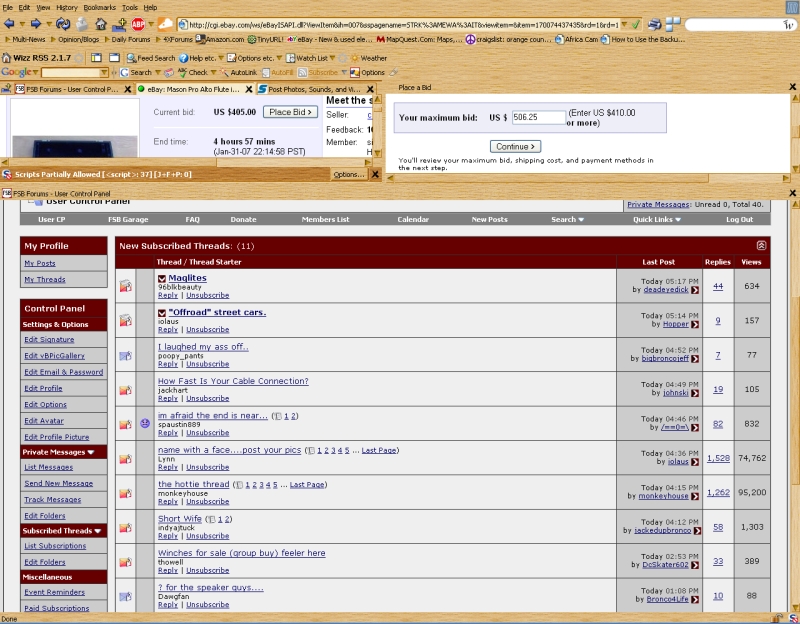The image size is (800, 624).
Task: Click Google toolbar Options icon
Action: point(355,72)
